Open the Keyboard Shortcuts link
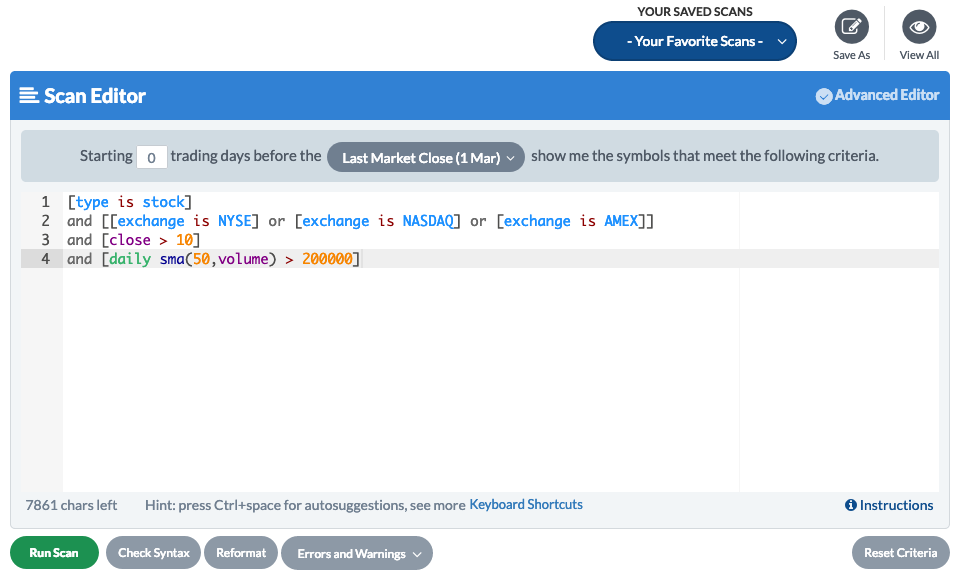The height and width of the screenshot is (578, 960). [x=526, y=505]
